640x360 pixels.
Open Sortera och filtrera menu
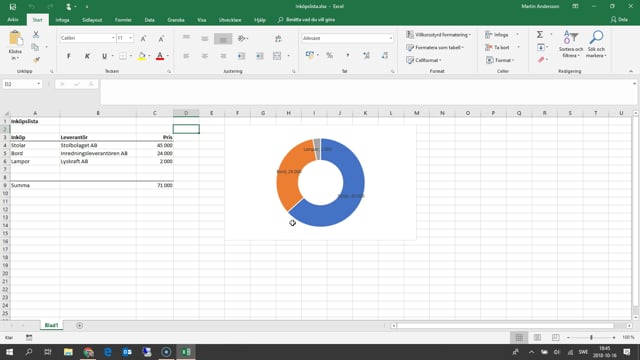pos(571,44)
